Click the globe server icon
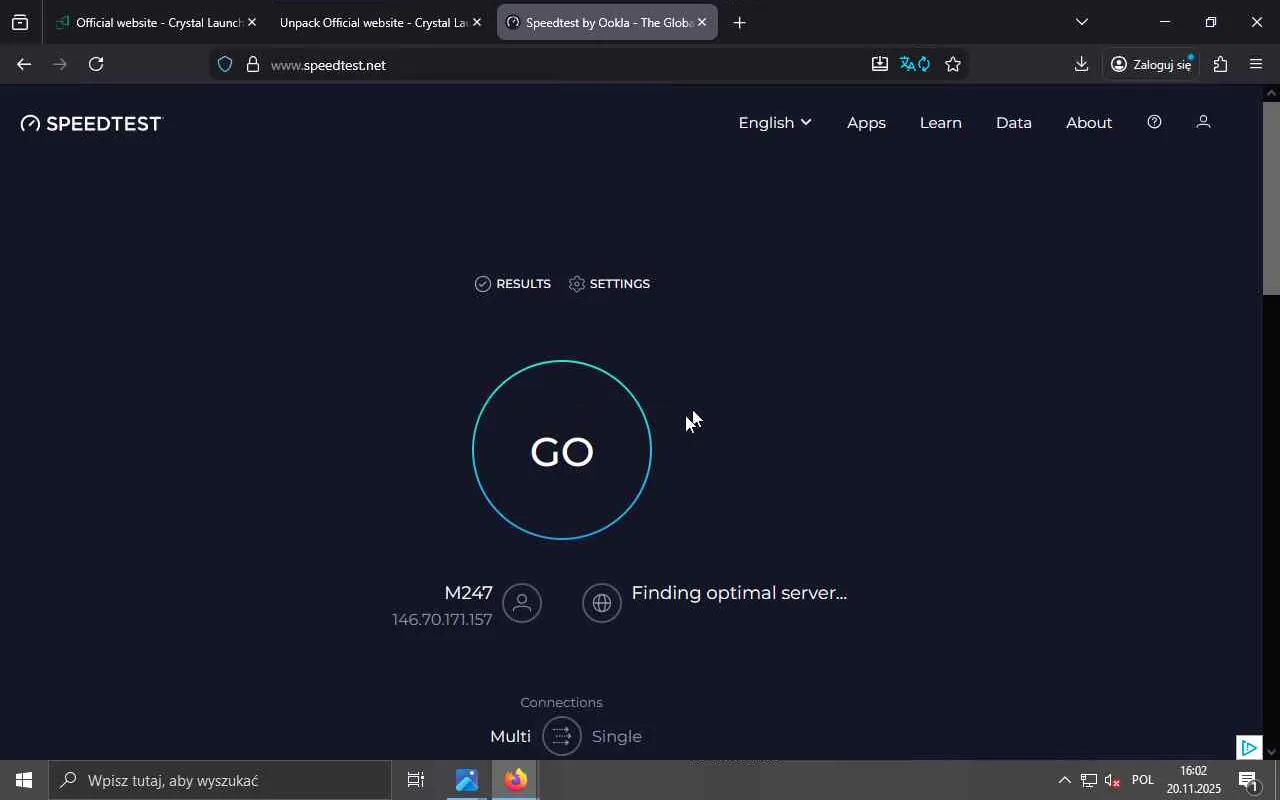This screenshot has width=1280, height=800. coord(602,603)
